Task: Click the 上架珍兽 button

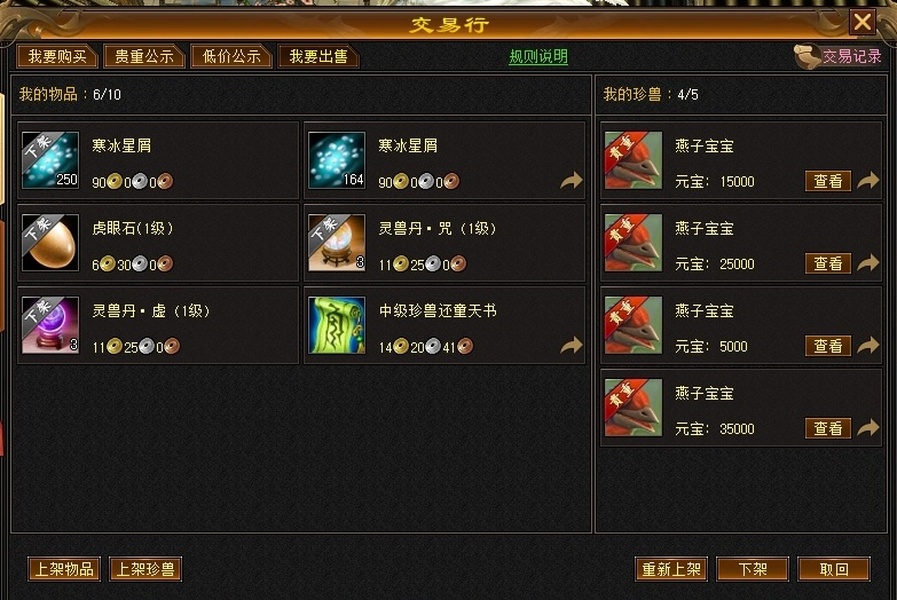Action: pos(145,569)
